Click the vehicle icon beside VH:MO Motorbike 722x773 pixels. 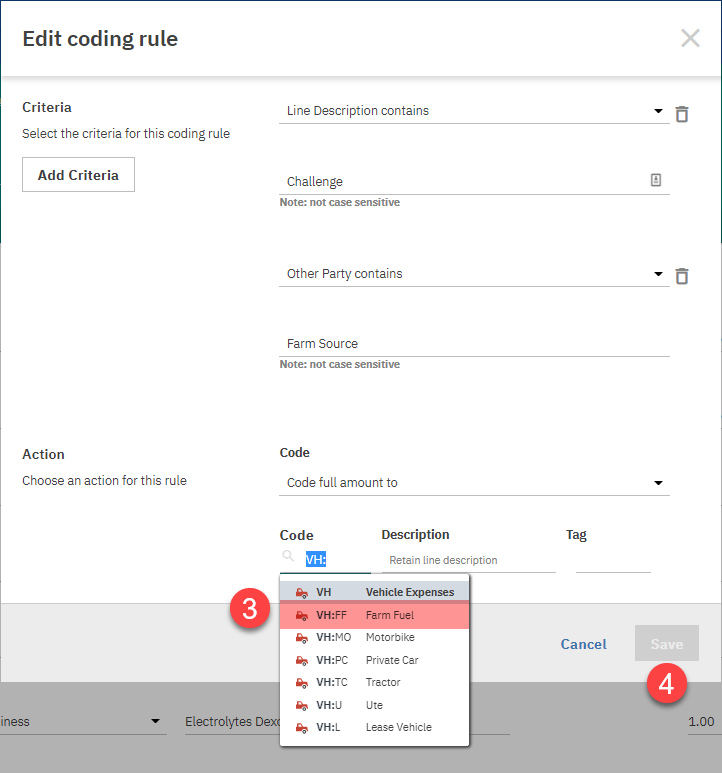pos(302,638)
